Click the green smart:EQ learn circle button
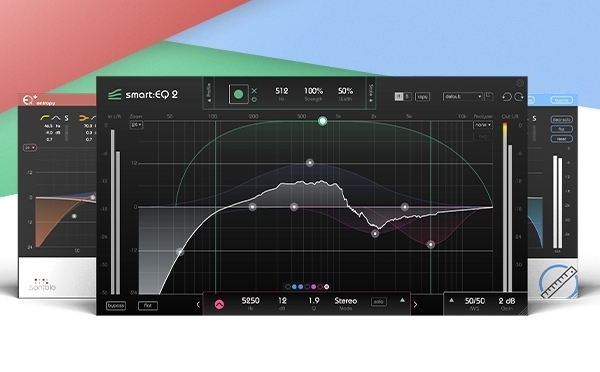The image size is (600, 372). [238, 94]
